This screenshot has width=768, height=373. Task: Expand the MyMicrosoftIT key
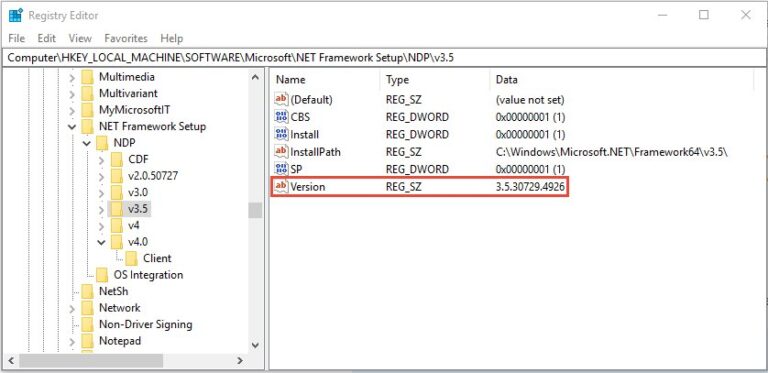coord(72,110)
